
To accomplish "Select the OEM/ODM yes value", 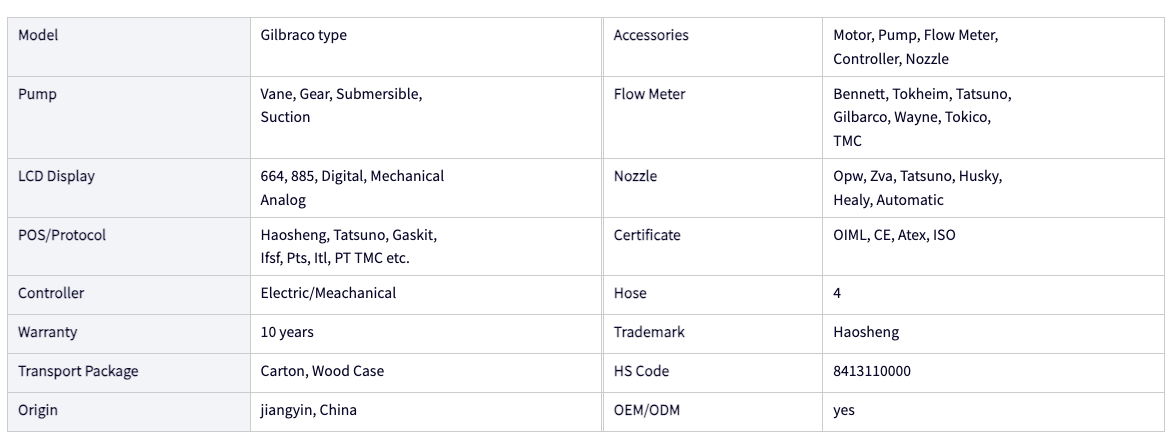I will (x=844, y=410).
